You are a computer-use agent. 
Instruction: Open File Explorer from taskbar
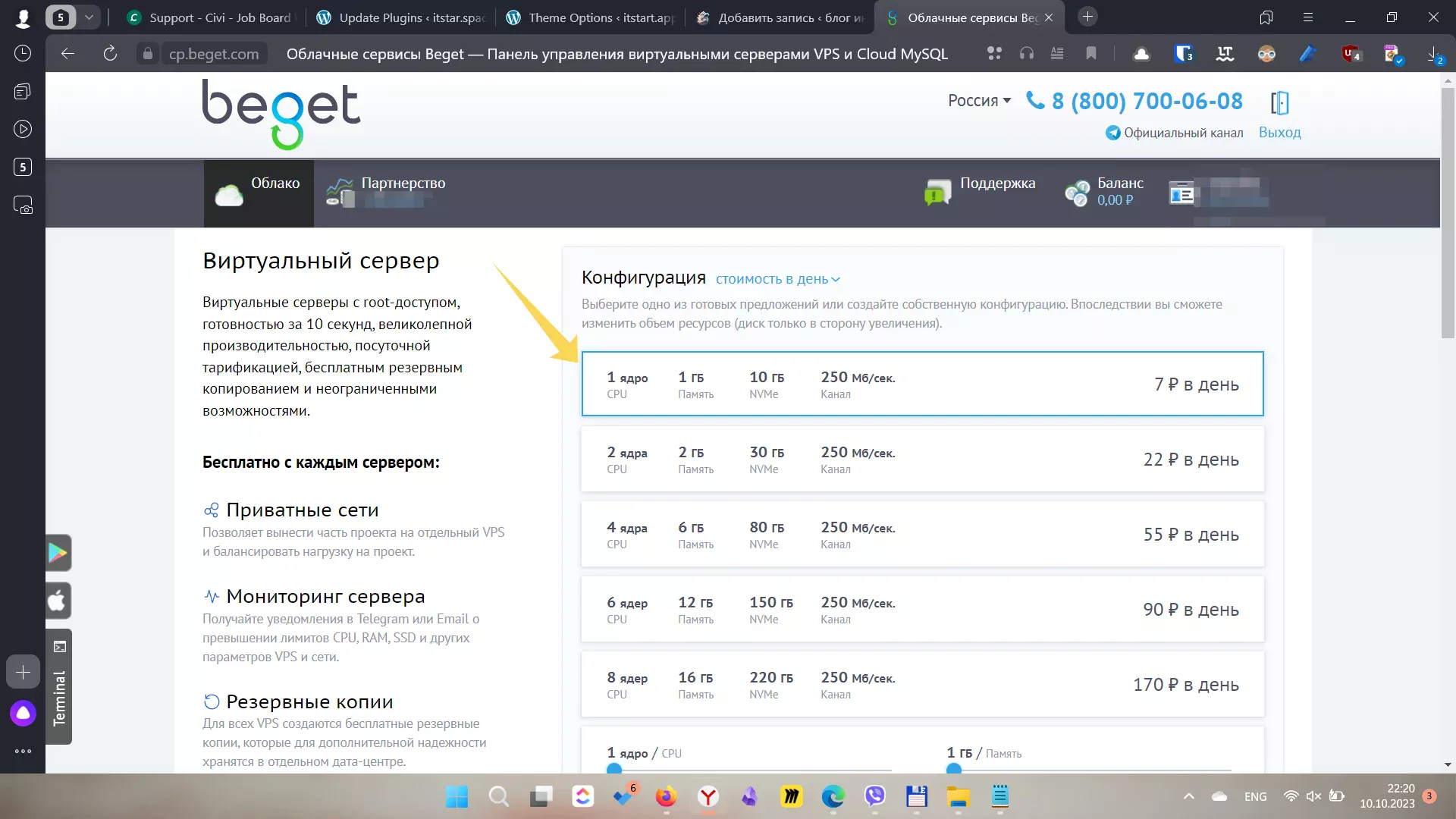958,796
